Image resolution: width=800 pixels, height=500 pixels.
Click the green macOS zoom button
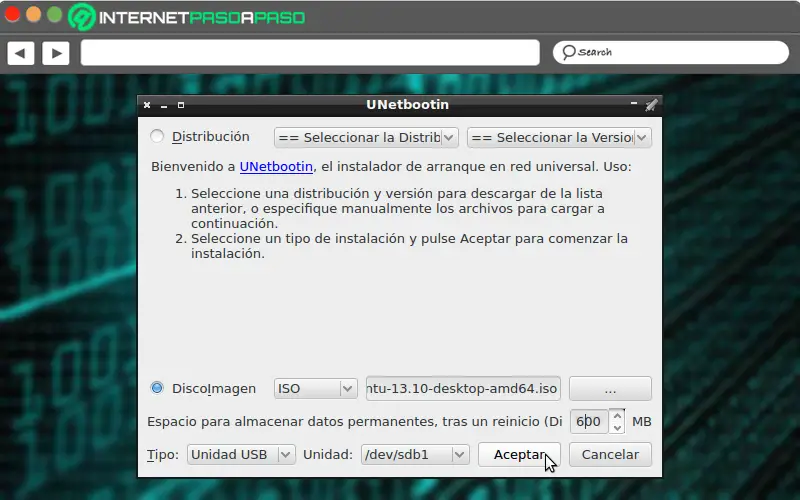coord(55,14)
